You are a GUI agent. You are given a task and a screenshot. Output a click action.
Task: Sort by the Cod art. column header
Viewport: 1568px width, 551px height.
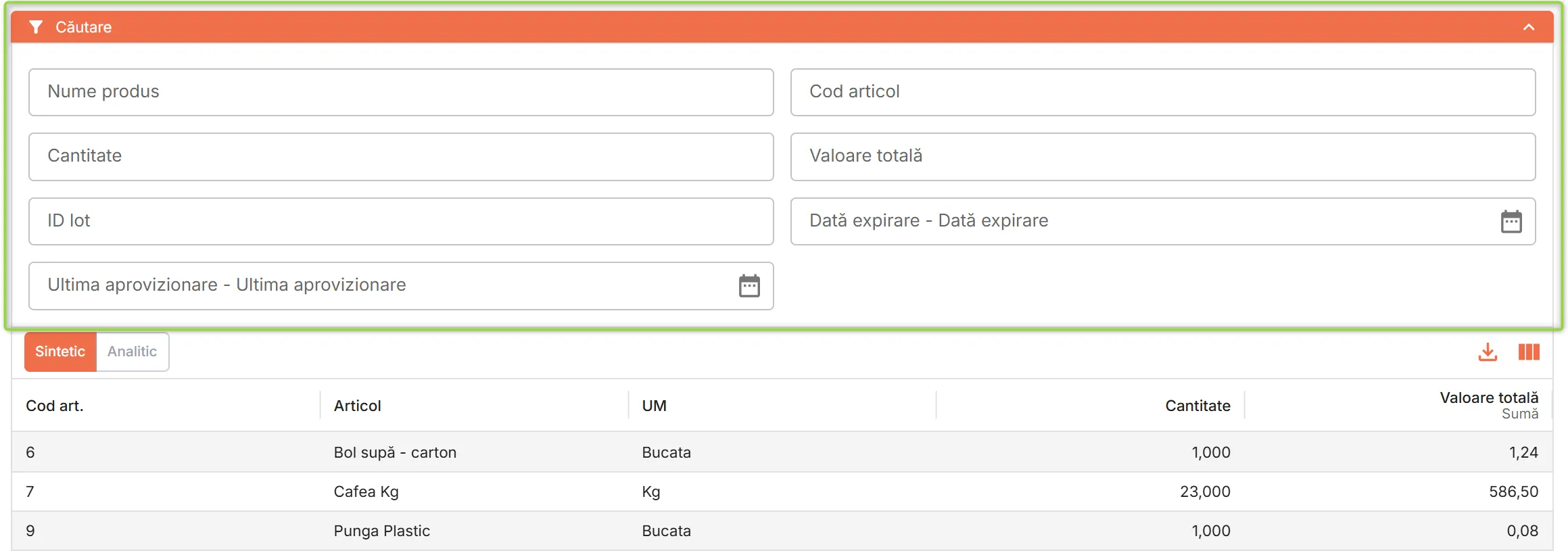click(55, 406)
